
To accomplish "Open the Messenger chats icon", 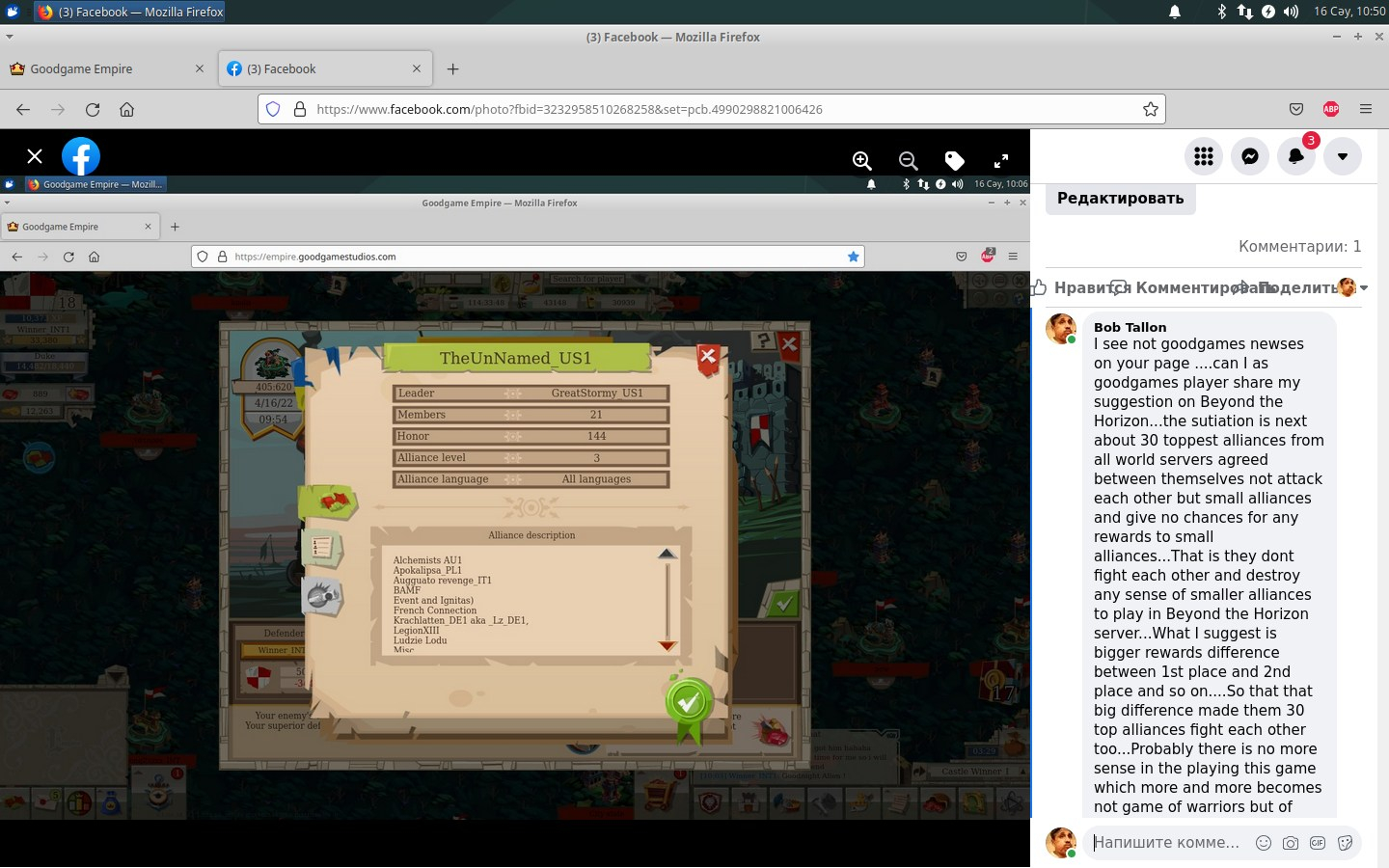I will [x=1250, y=156].
